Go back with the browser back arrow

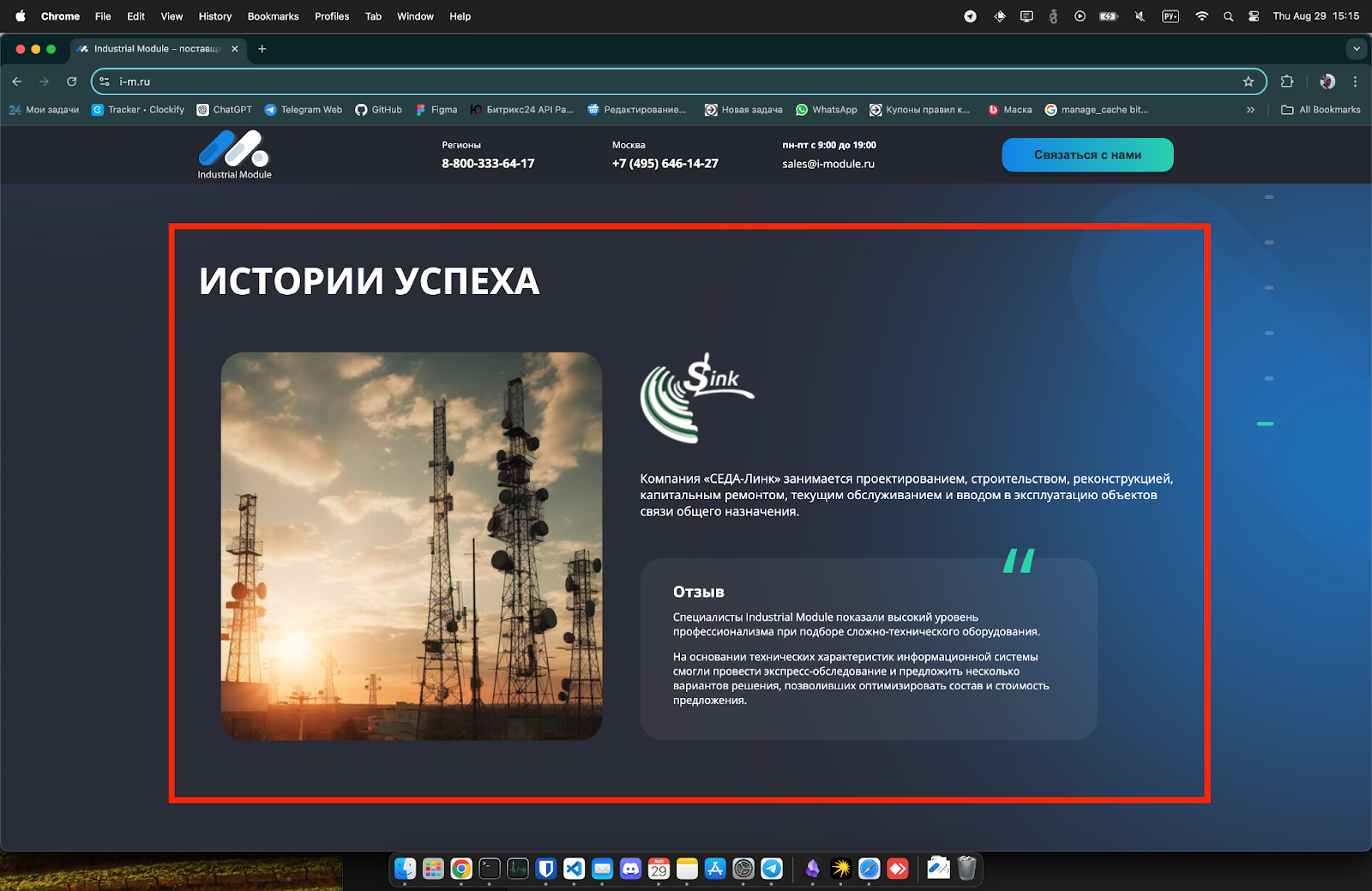coord(17,81)
